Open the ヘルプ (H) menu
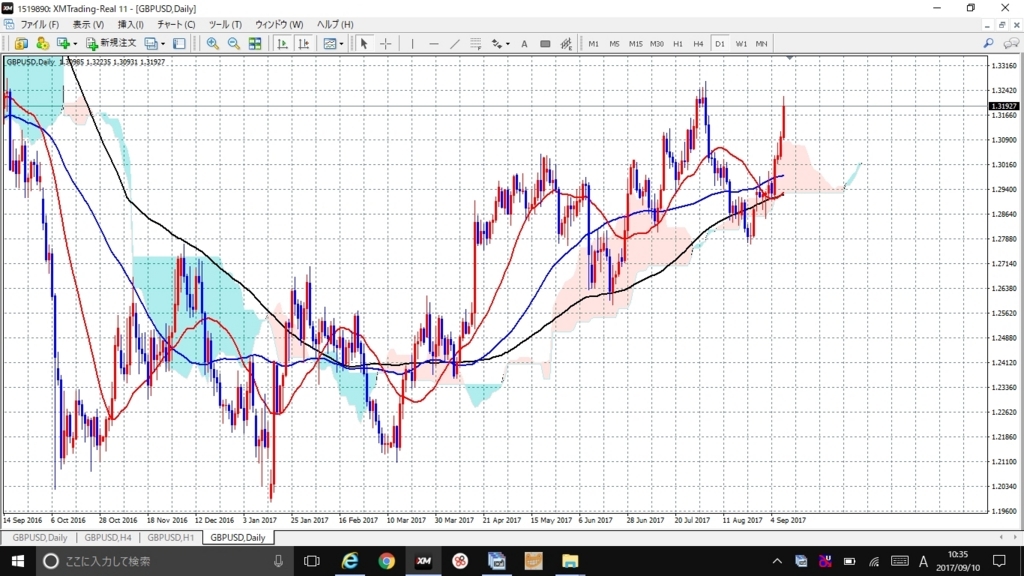Viewport: 1024px width, 576px height. [x=335, y=24]
